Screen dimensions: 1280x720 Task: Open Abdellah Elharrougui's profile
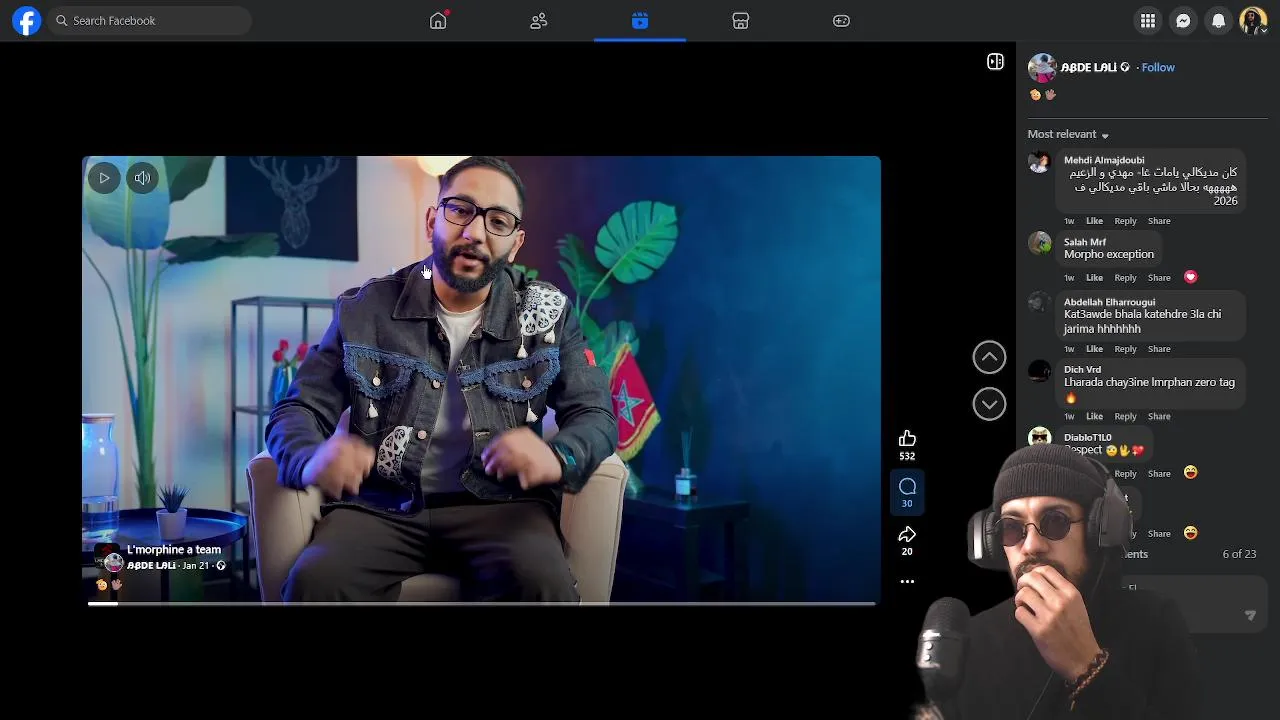tap(1109, 302)
